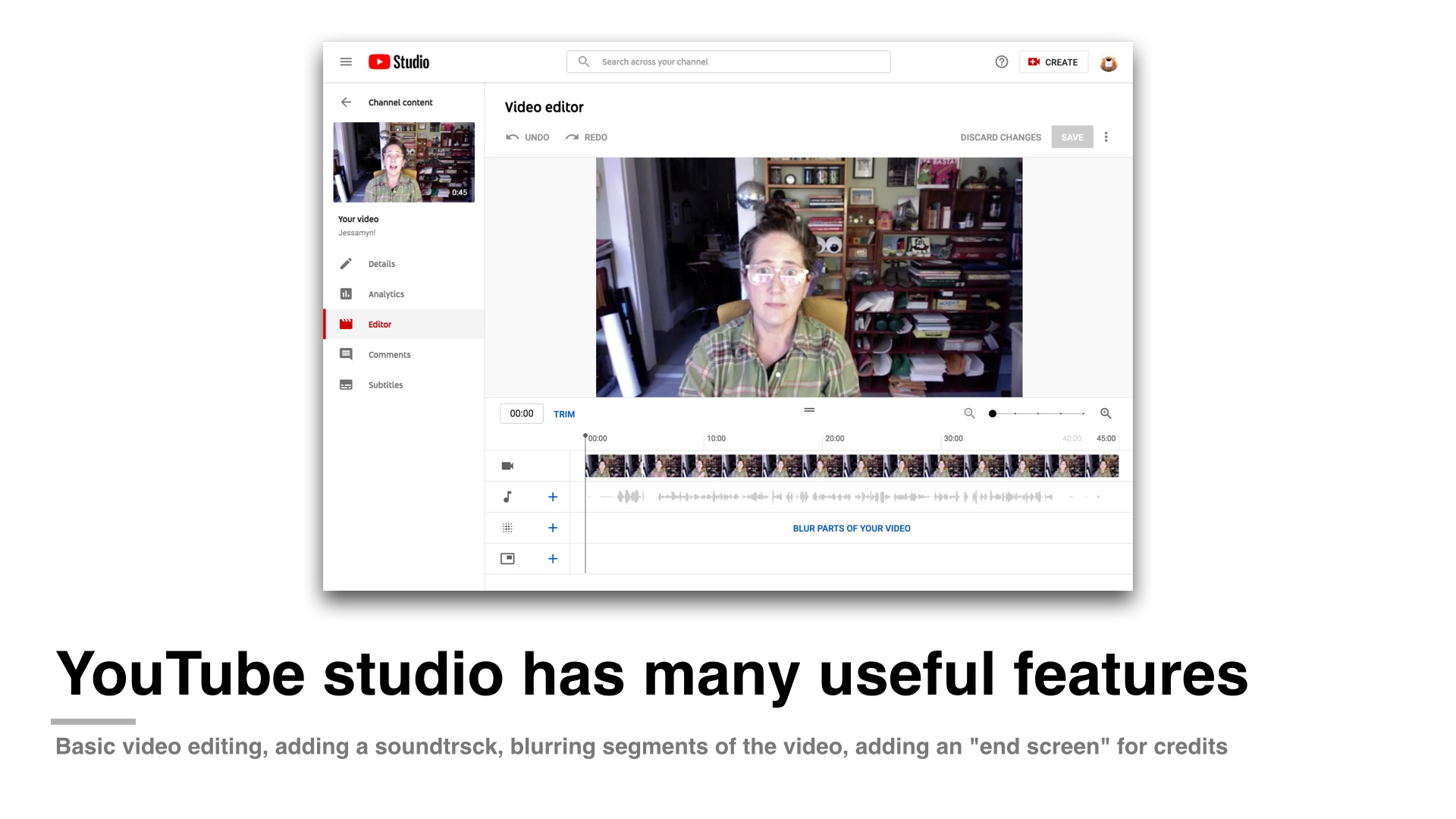Screen dimensions: 1456x819
Task: Click the music note add icon
Action: coord(551,497)
